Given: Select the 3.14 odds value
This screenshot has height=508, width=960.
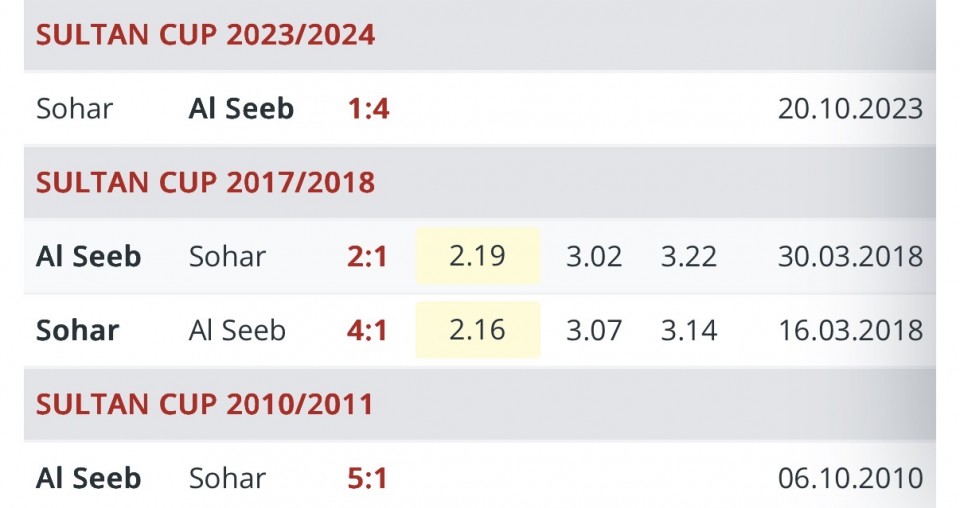Looking at the screenshot, I should coord(688,330).
